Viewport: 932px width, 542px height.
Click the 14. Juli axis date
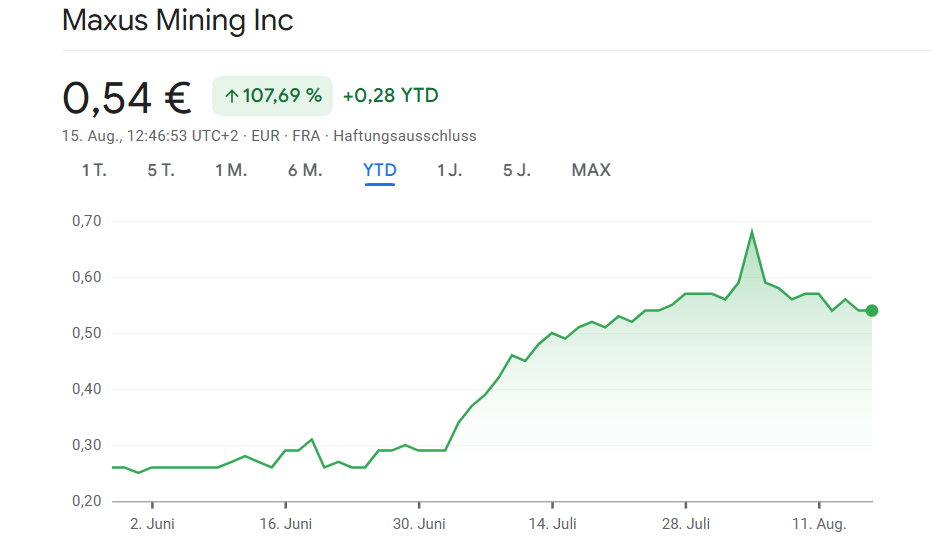pos(553,524)
